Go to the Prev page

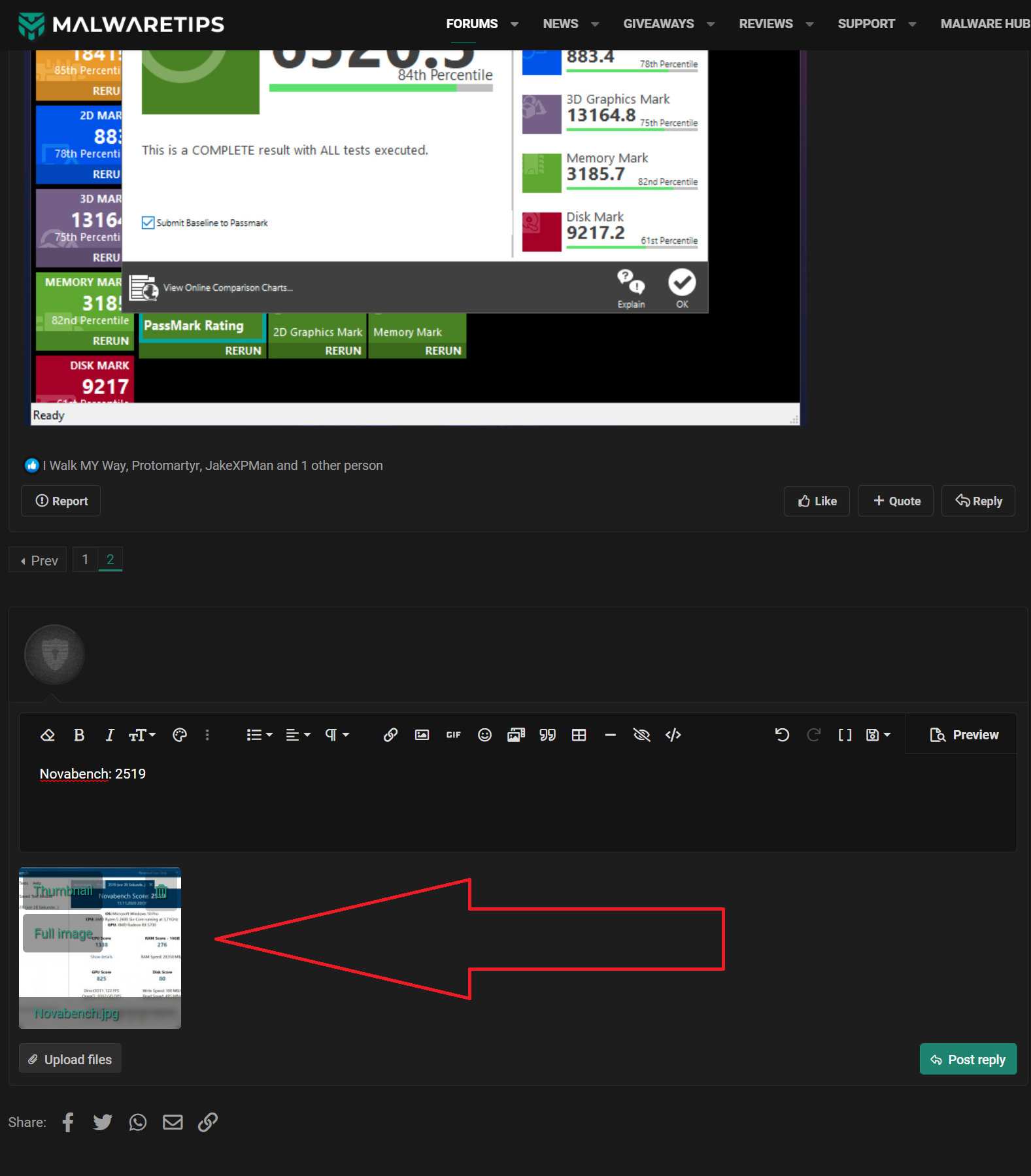[38, 560]
